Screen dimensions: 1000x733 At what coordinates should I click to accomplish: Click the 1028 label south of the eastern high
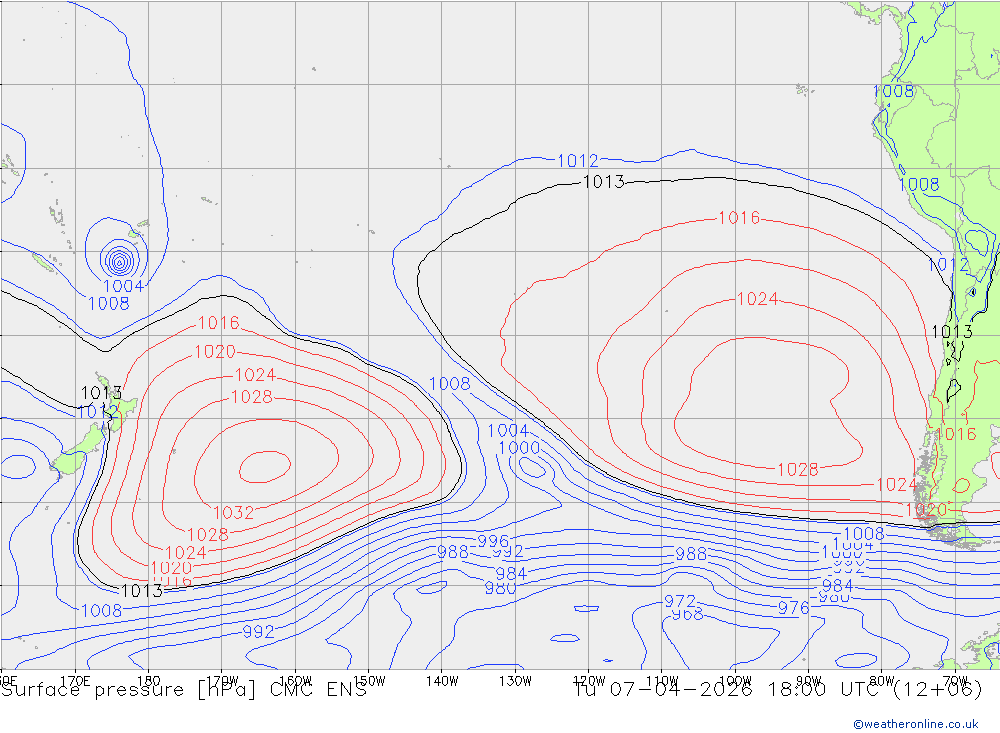tap(798, 470)
